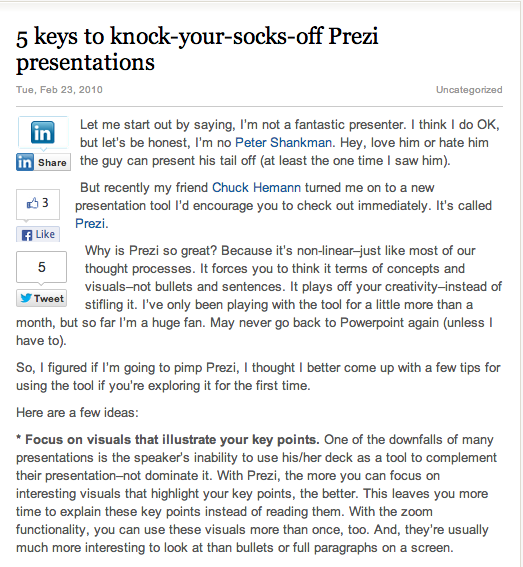Click the large LinkedIn logo above Share
The image size is (523, 567).
click(43, 132)
